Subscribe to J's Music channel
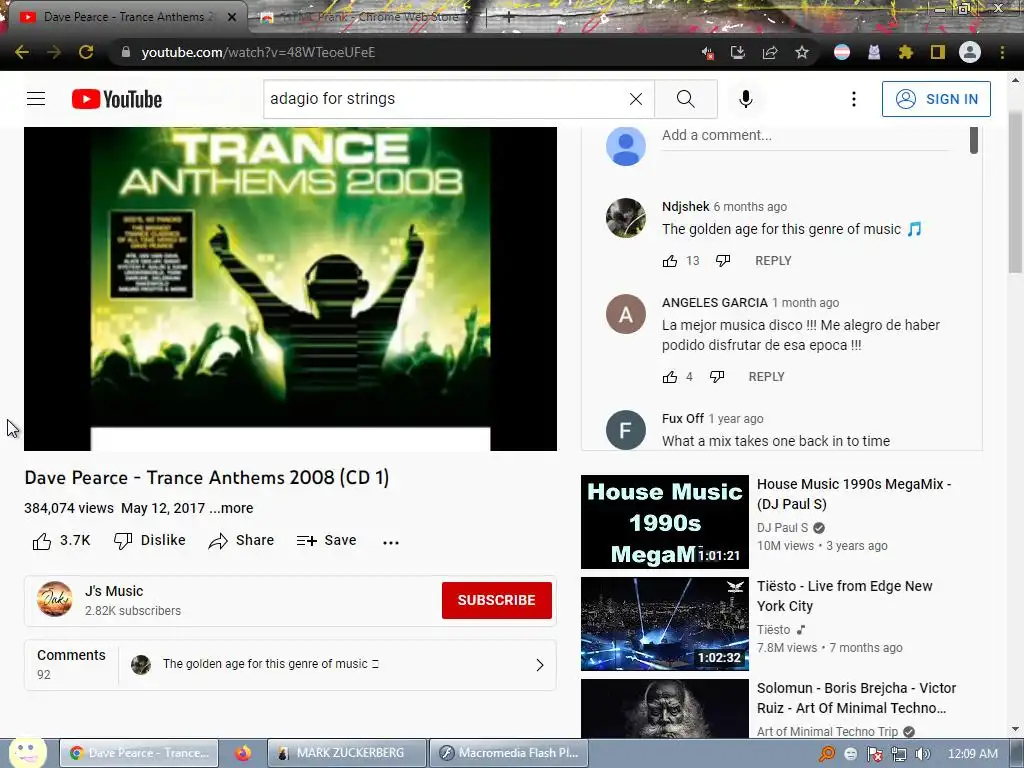Screen dimensions: 1024x768 (x=496, y=600)
